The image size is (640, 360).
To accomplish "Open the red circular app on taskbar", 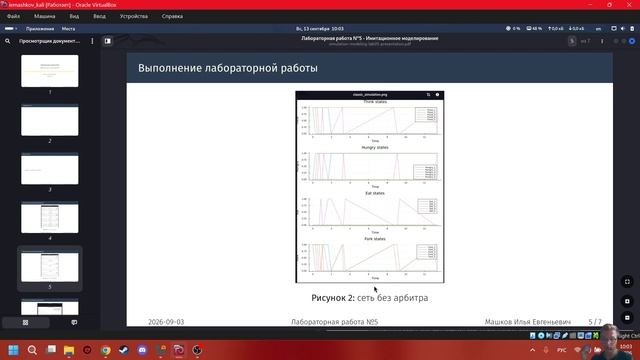I will coord(87,350).
